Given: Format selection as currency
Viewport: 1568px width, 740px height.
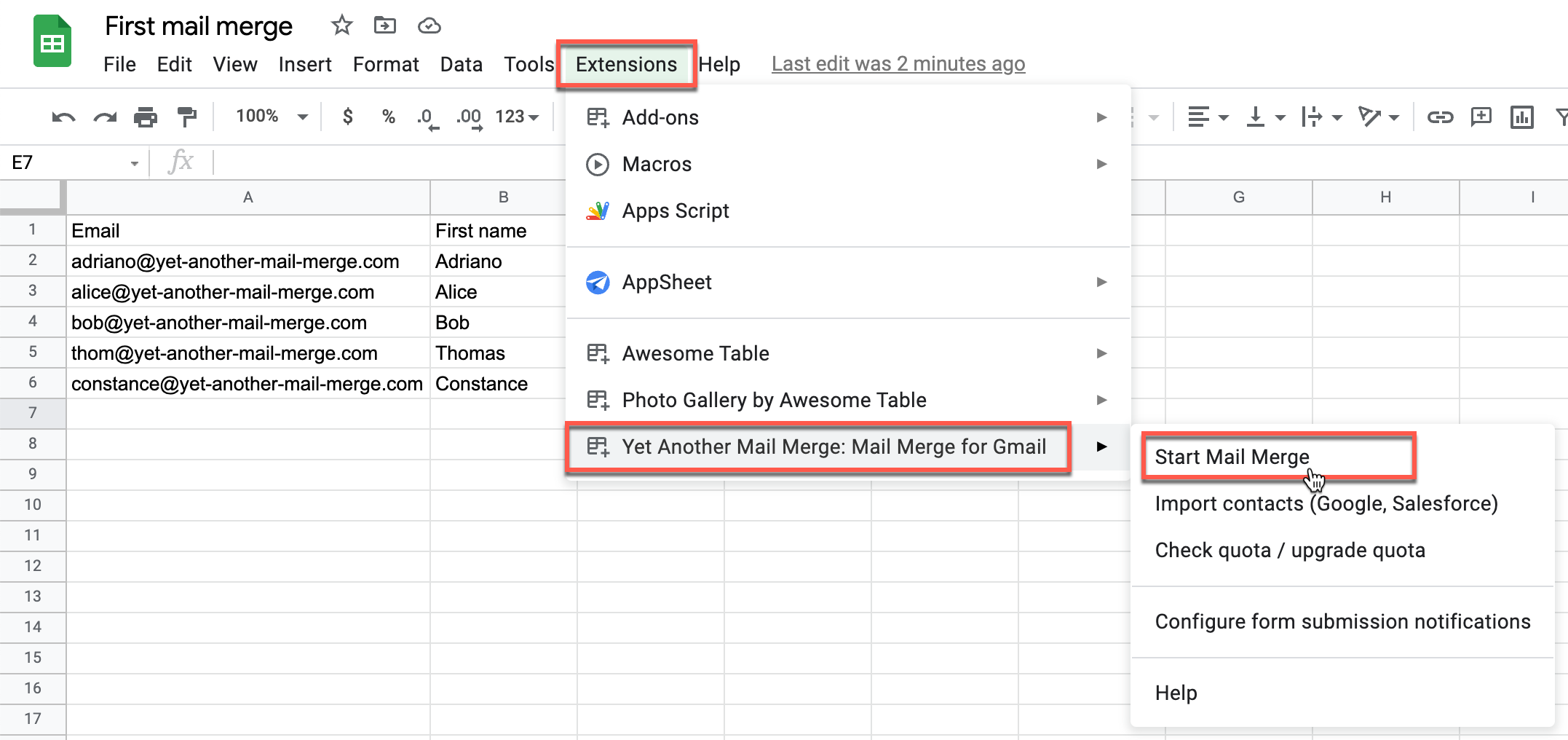Looking at the screenshot, I should pyautogui.click(x=348, y=117).
